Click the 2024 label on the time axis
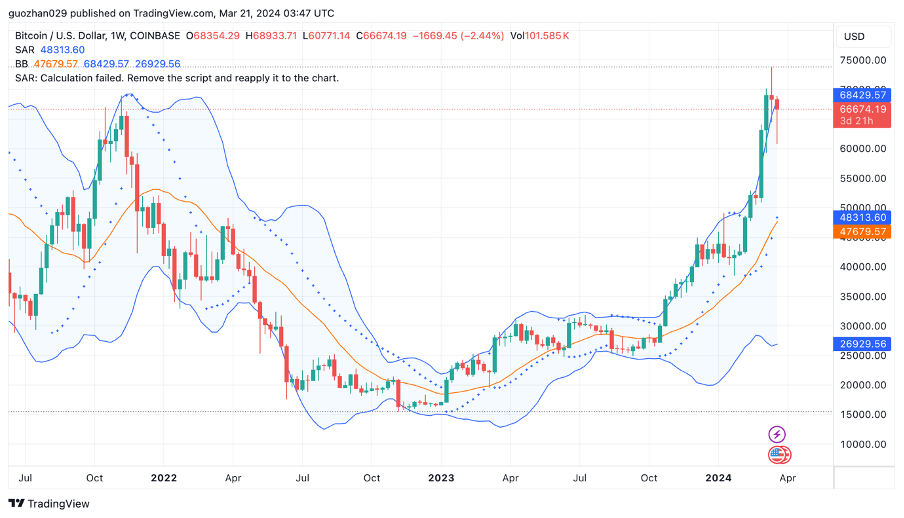Viewport: 904px width, 518px height. [x=719, y=478]
